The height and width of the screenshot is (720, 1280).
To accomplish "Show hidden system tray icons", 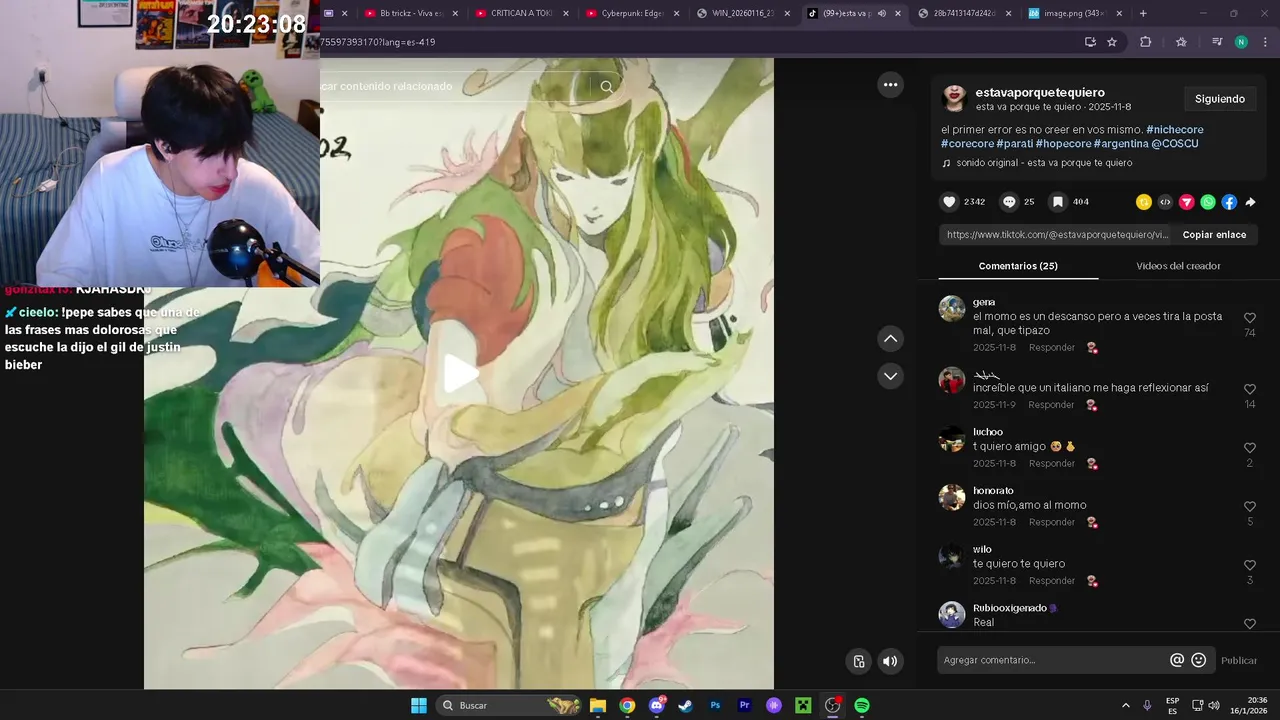I will pyautogui.click(x=1125, y=705).
